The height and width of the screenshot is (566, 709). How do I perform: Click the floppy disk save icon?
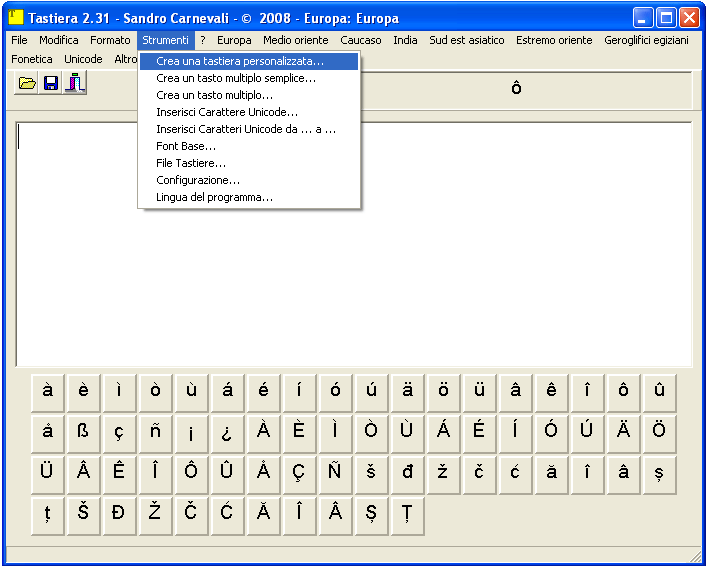point(51,83)
